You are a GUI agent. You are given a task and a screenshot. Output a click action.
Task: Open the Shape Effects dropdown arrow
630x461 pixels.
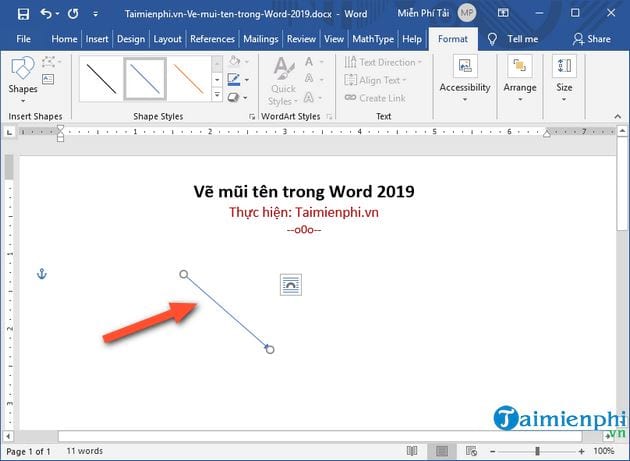click(245, 98)
